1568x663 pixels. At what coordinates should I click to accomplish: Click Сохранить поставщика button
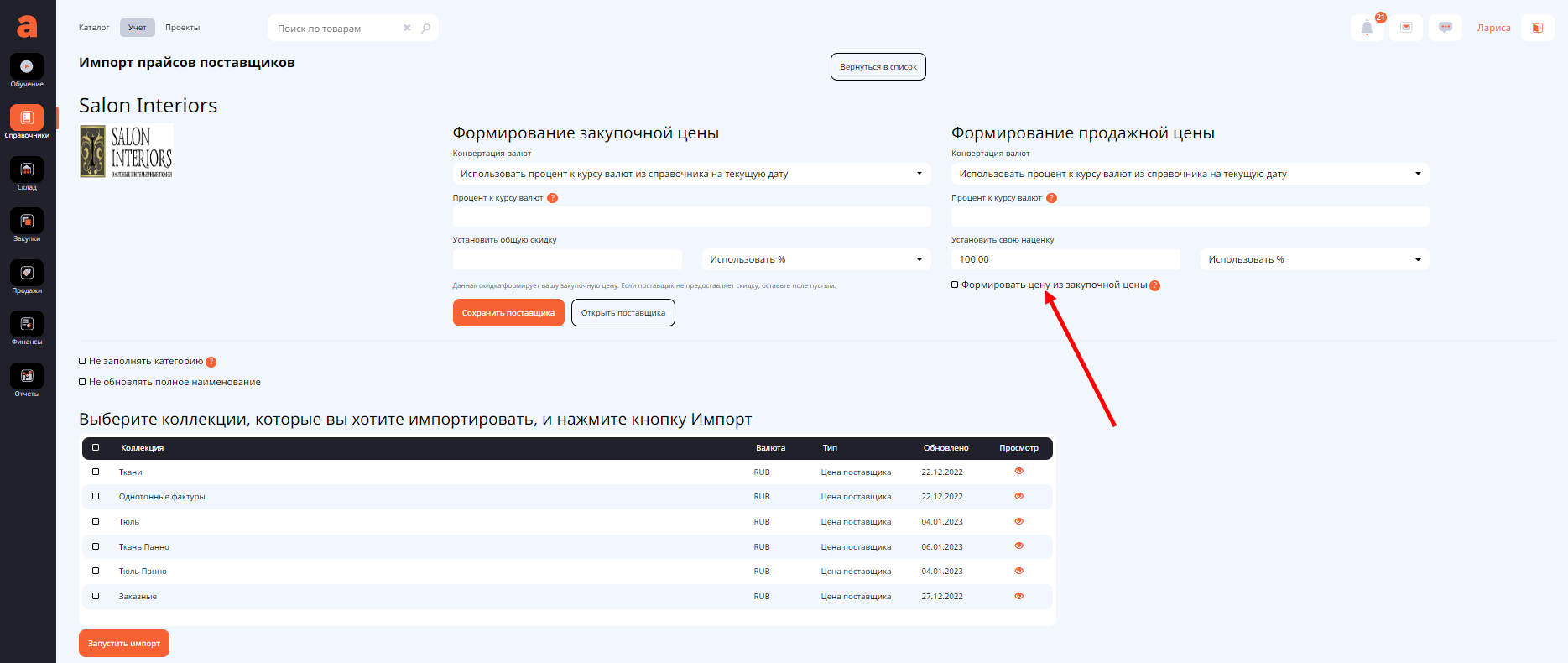point(508,313)
